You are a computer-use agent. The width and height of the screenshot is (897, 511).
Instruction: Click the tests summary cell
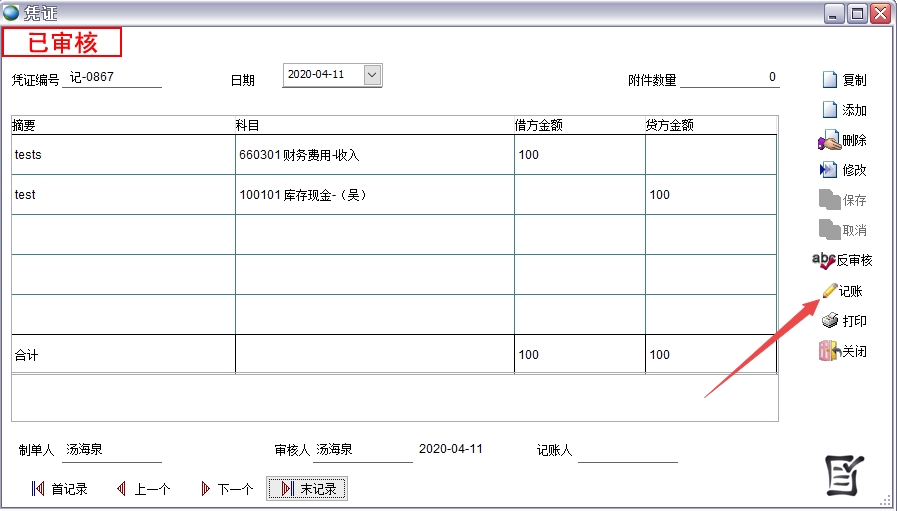coord(123,155)
